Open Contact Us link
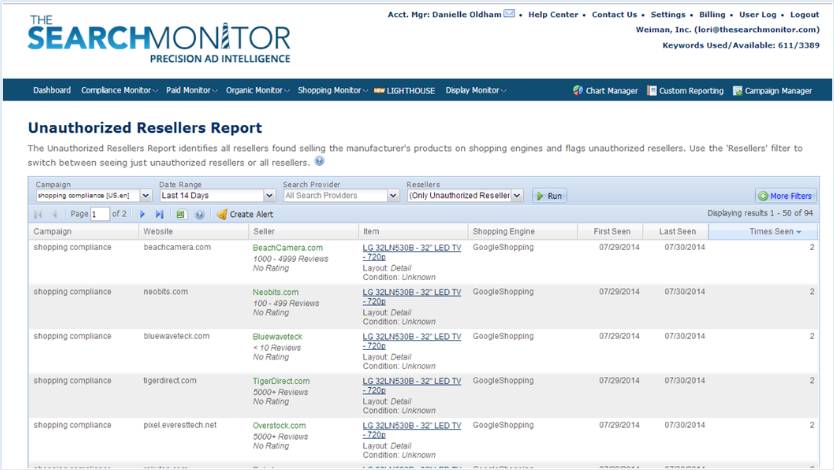 pos(614,14)
